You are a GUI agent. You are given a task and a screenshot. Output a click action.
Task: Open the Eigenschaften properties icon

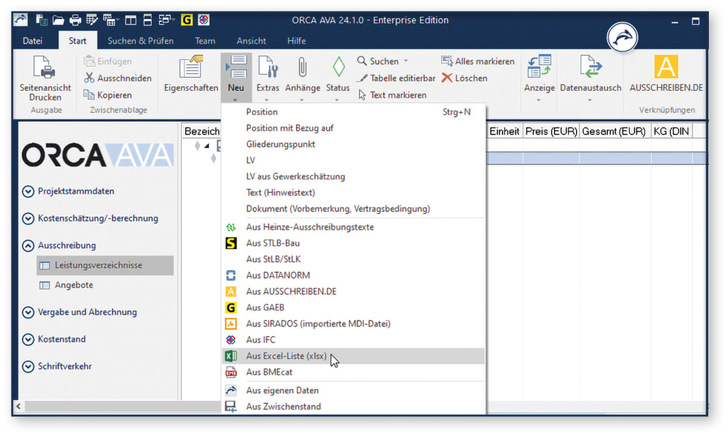click(191, 68)
